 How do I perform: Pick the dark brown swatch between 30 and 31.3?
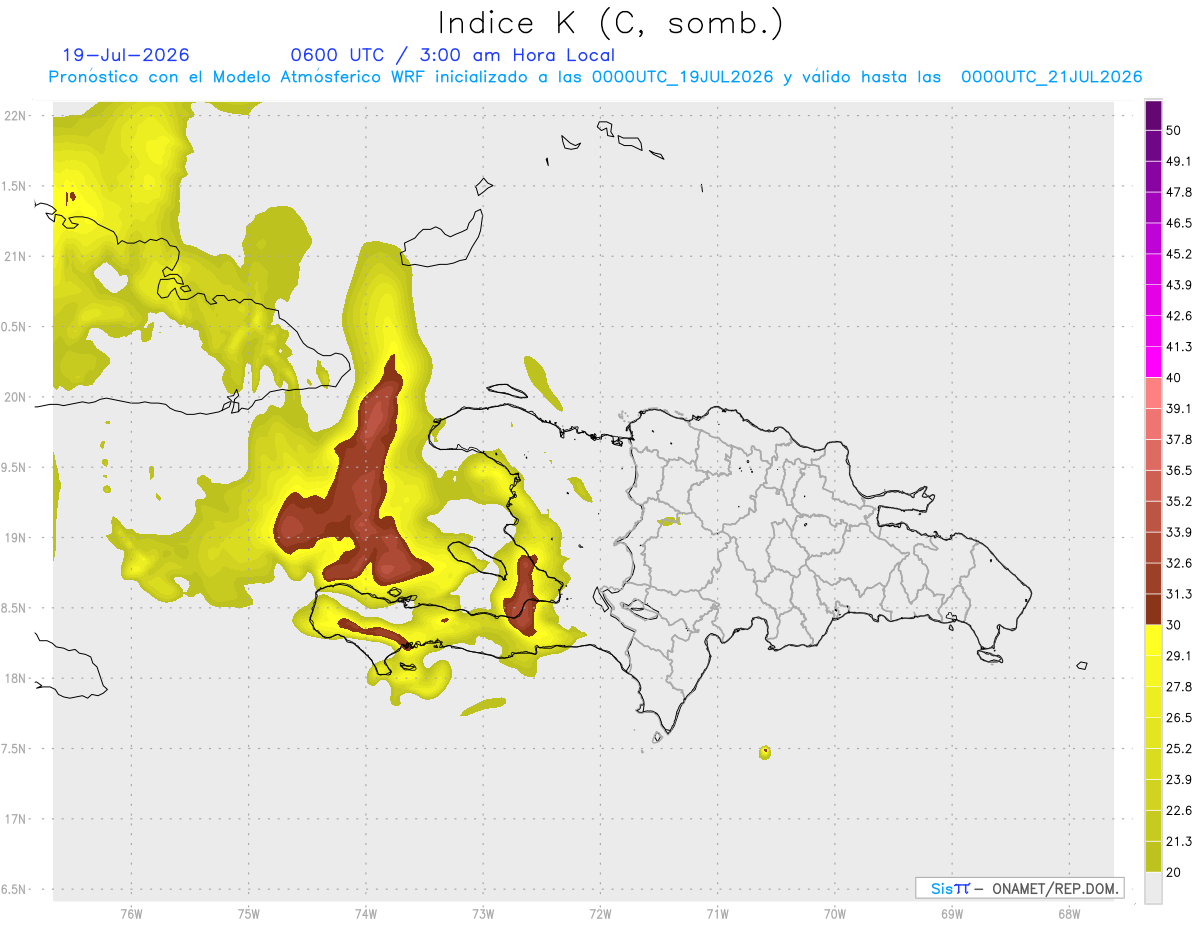pyautogui.click(x=1153, y=609)
